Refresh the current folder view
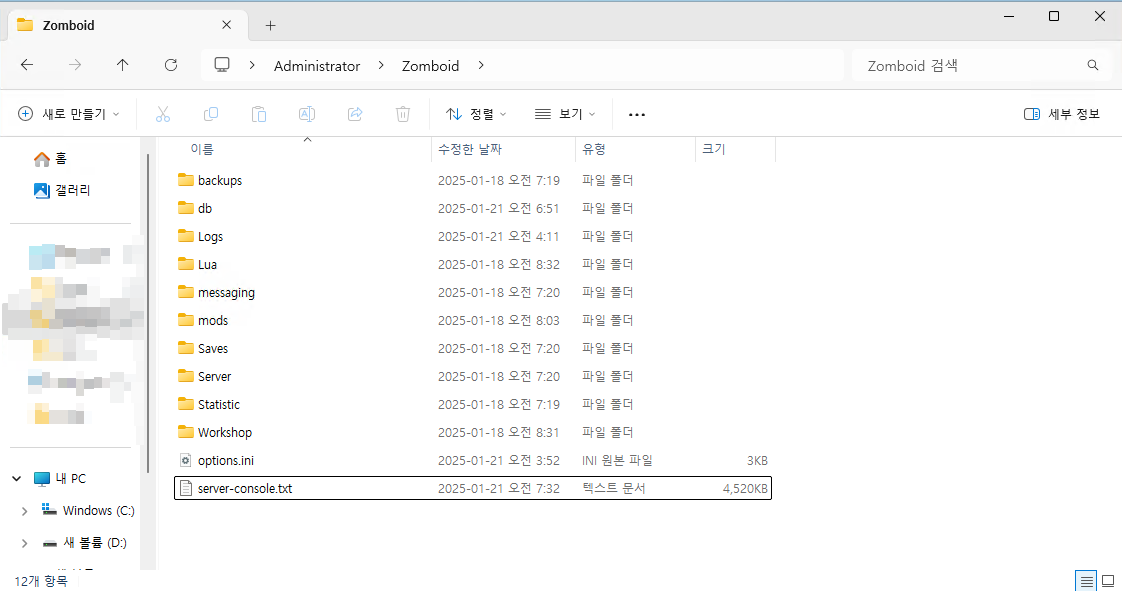 coord(171,65)
